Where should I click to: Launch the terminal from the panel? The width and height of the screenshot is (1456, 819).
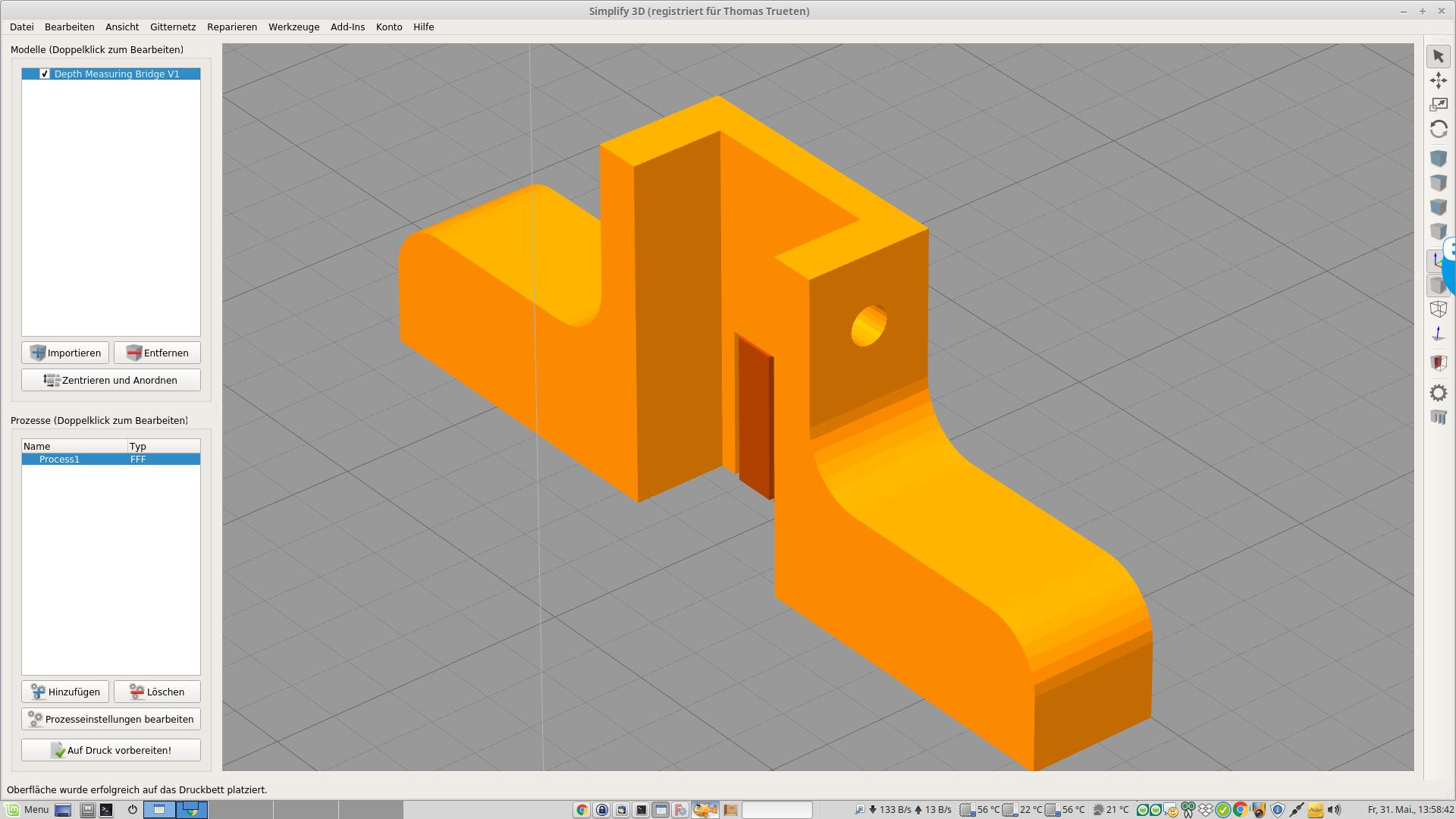[106, 810]
